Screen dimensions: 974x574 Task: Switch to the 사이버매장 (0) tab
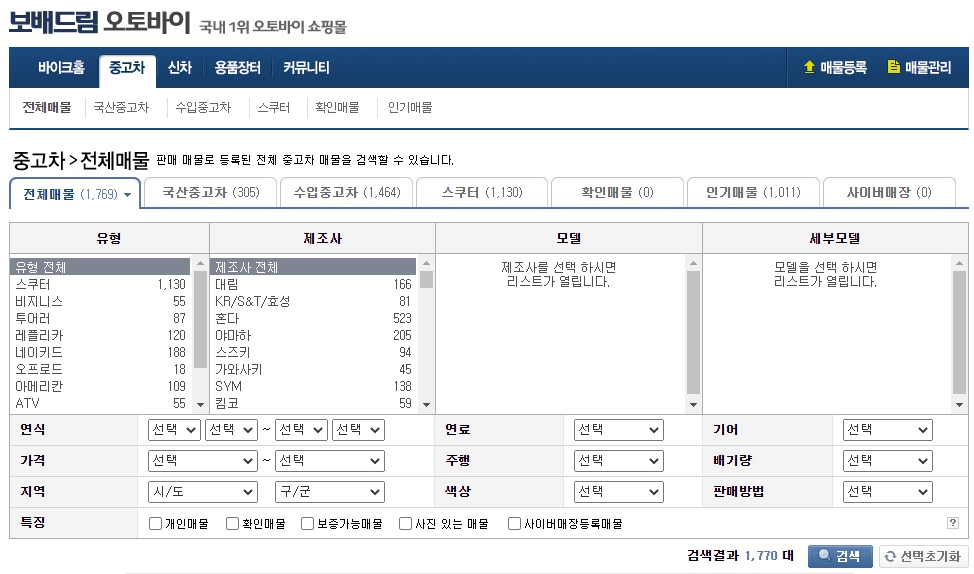tap(889, 193)
